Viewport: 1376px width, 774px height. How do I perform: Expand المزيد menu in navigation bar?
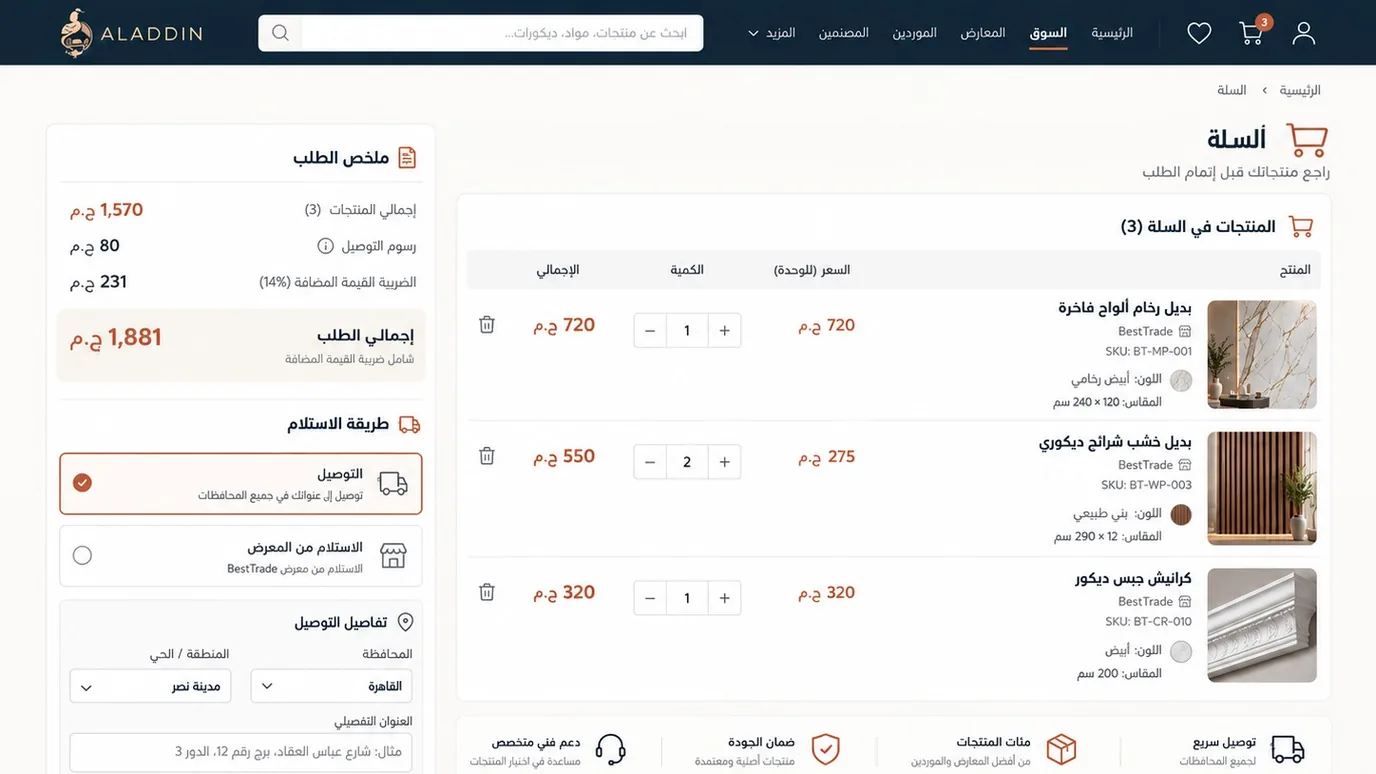(772, 33)
